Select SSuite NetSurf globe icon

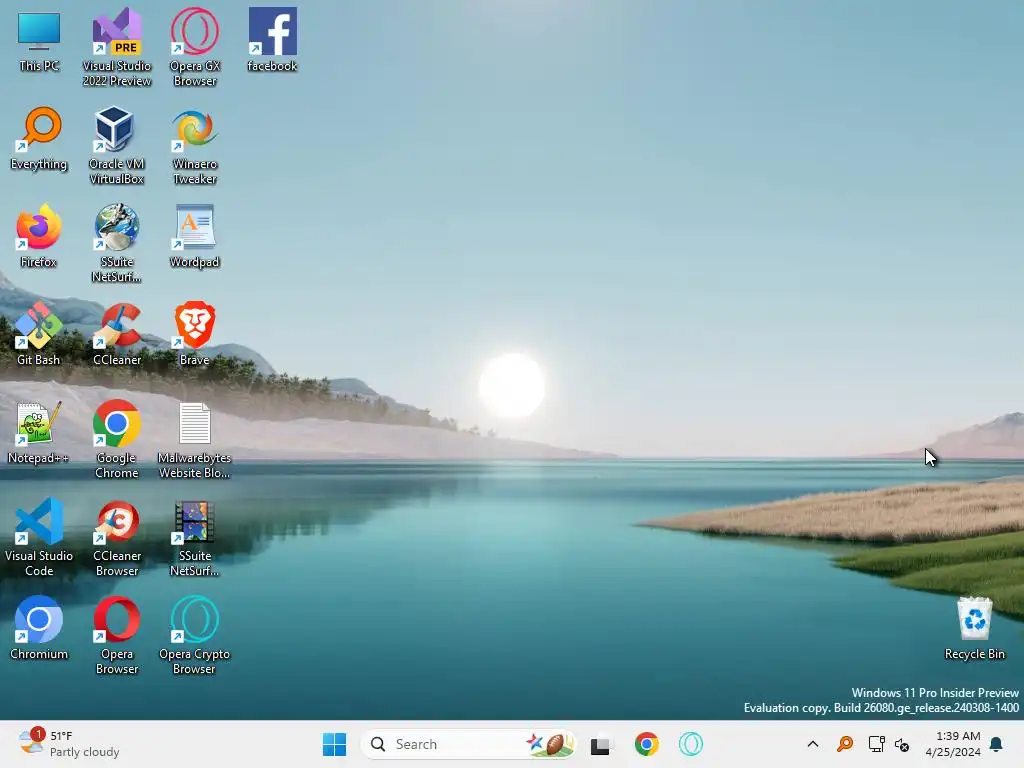coord(117,243)
